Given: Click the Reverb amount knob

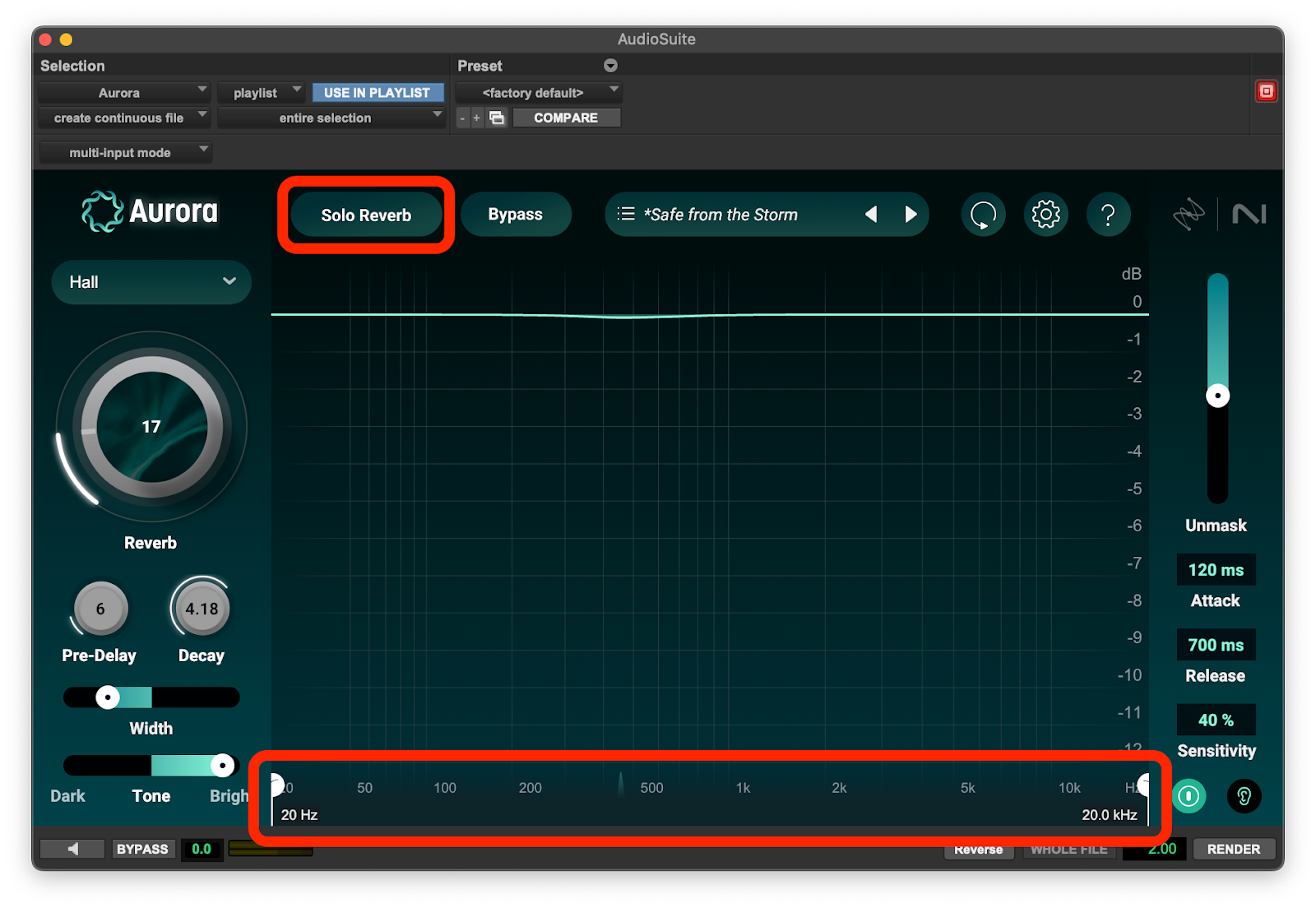Looking at the screenshot, I should point(151,427).
